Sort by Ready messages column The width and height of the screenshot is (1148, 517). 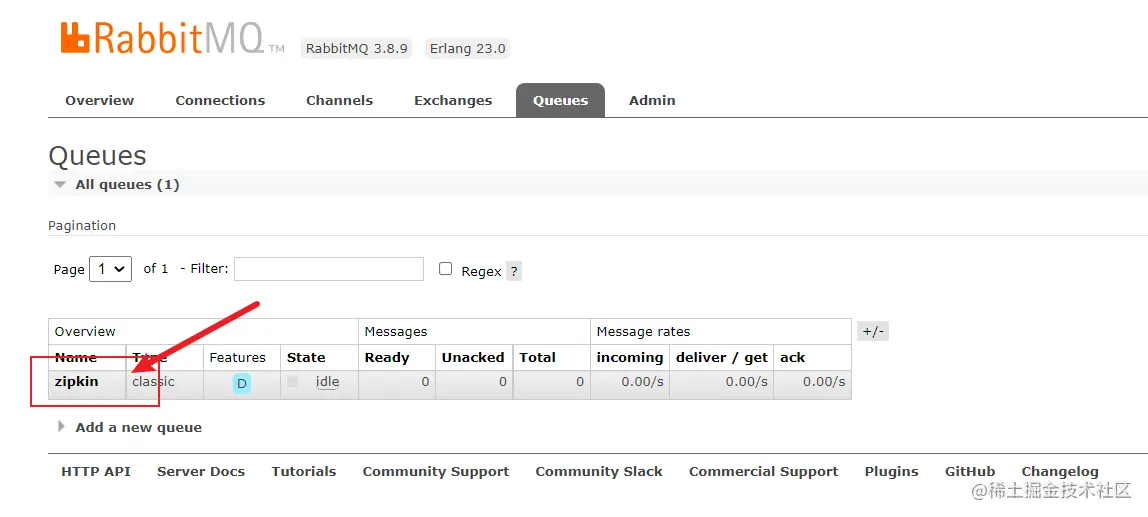coord(387,357)
